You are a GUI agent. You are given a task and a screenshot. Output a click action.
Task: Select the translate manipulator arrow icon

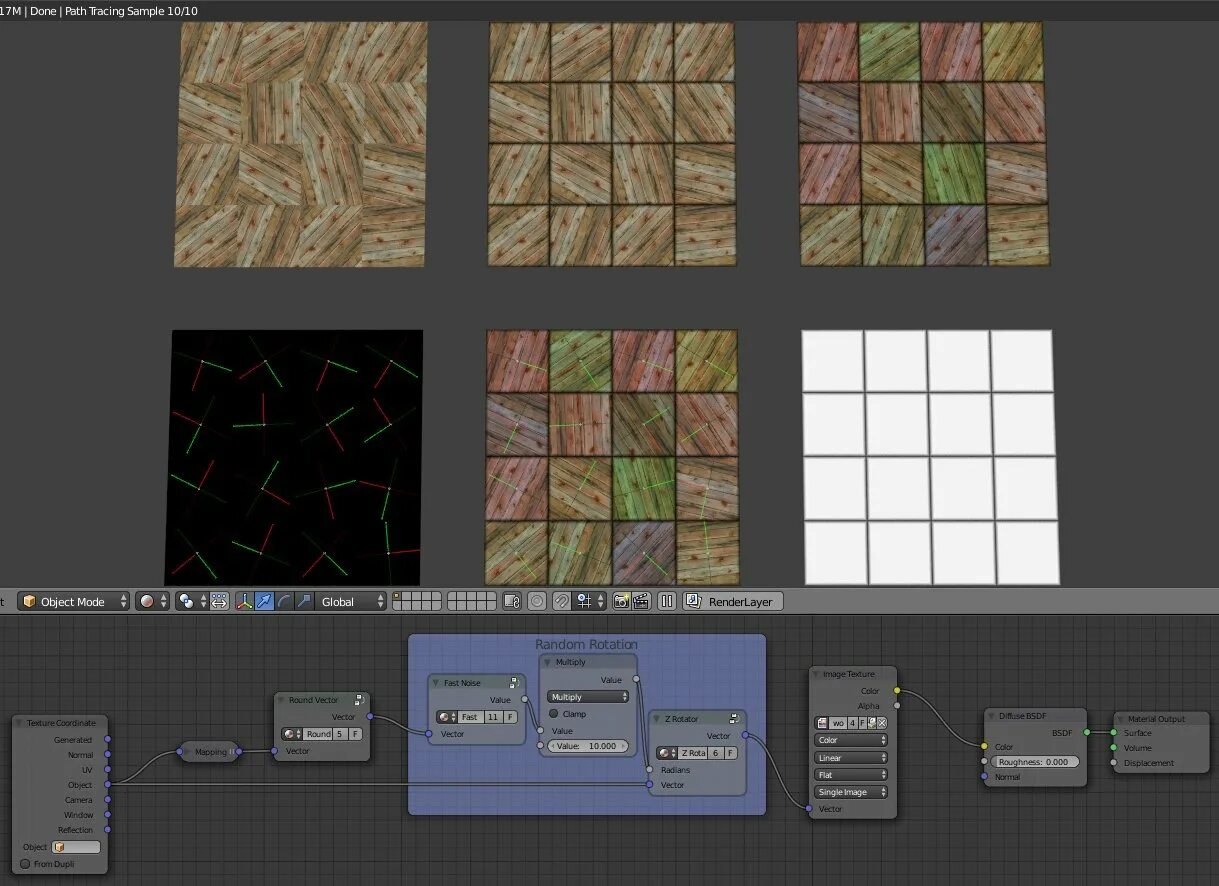click(264, 601)
